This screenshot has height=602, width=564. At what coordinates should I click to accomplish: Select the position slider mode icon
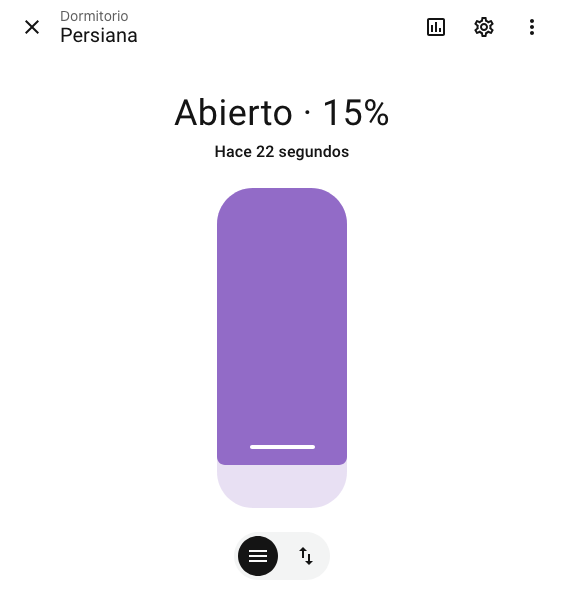(x=258, y=556)
